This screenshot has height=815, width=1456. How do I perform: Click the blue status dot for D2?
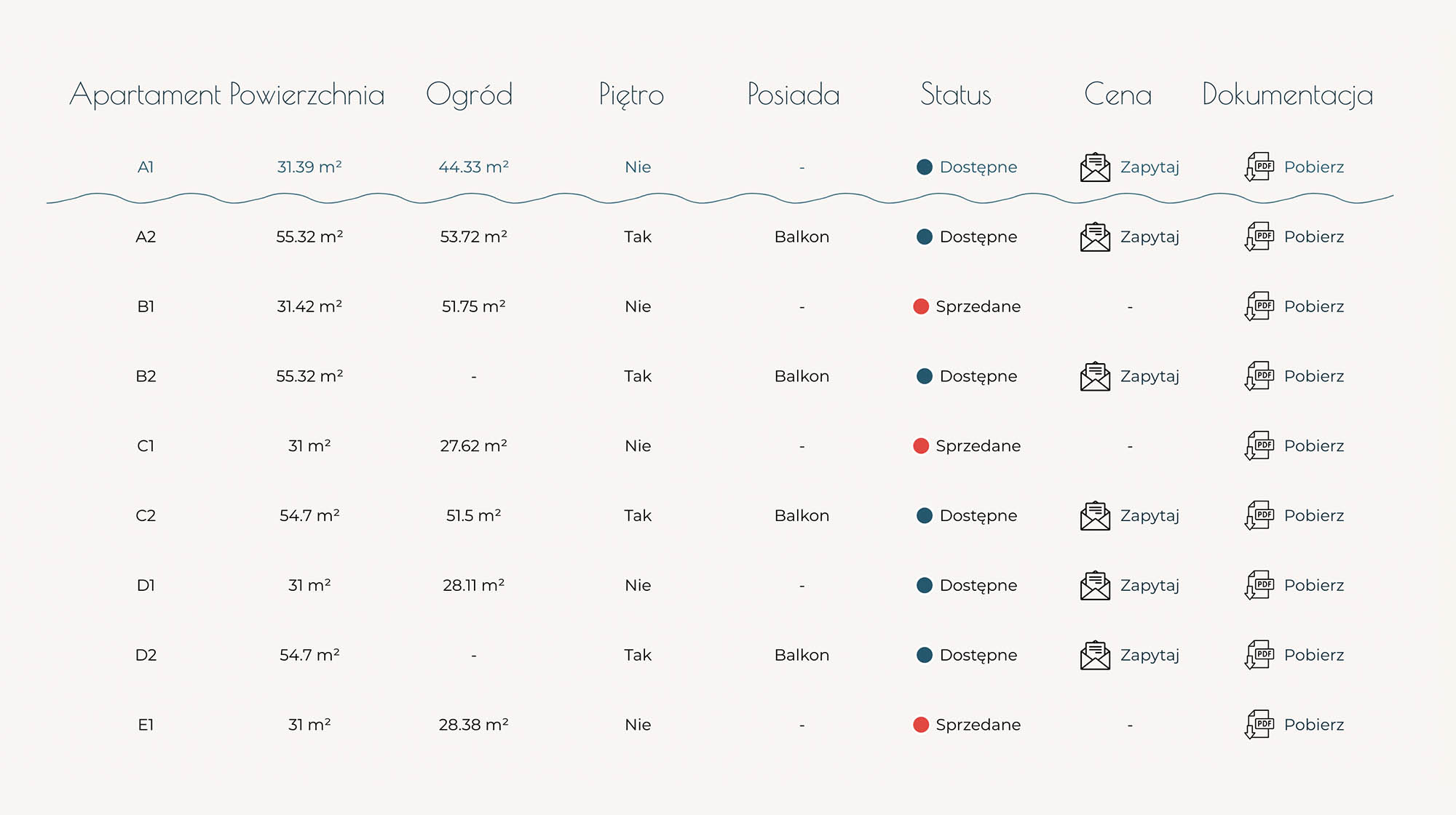tap(925, 655)
